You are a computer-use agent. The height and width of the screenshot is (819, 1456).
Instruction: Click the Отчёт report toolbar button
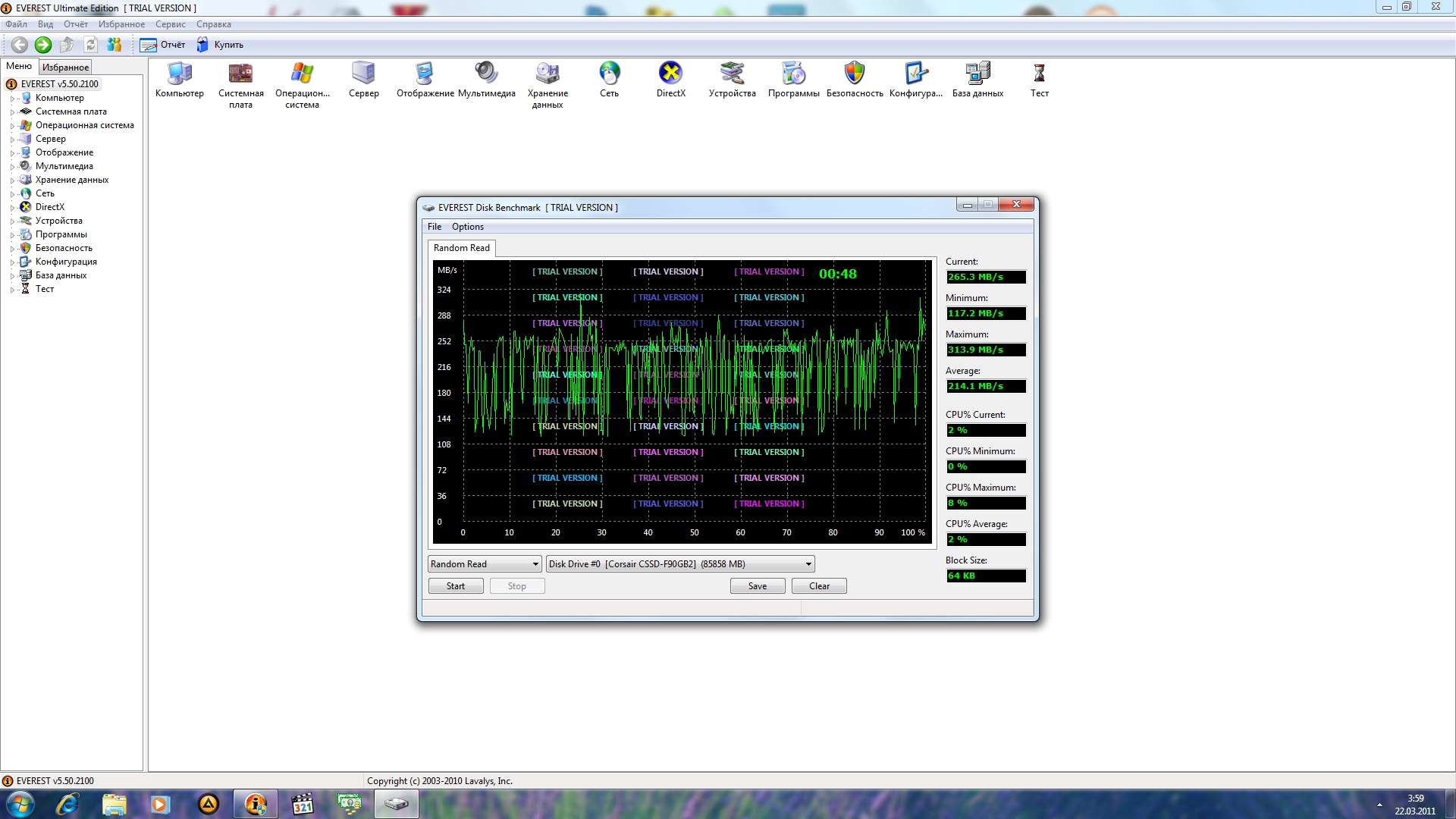pyautogui.click(x=163, y=45)
